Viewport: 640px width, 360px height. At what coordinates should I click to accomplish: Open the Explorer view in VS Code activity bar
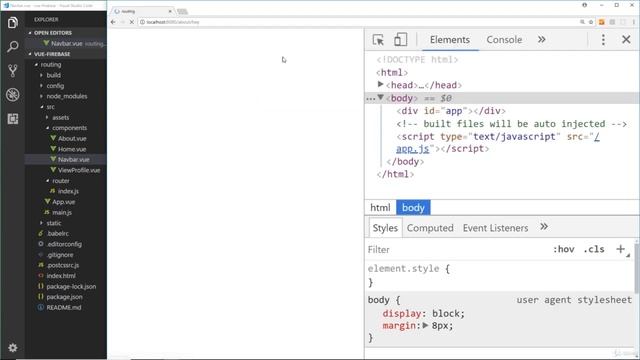click(x=13, y=22)
